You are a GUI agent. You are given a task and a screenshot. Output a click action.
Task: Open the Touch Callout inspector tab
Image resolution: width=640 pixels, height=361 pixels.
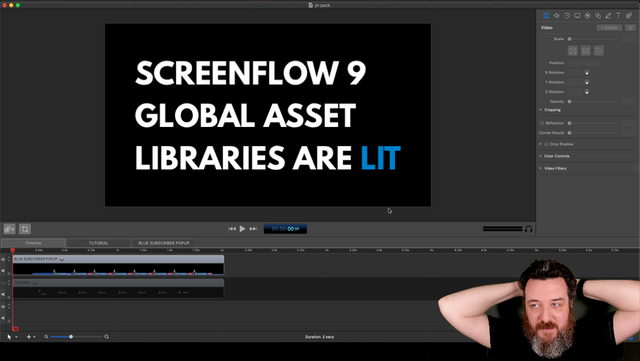[x=598, y=16]
